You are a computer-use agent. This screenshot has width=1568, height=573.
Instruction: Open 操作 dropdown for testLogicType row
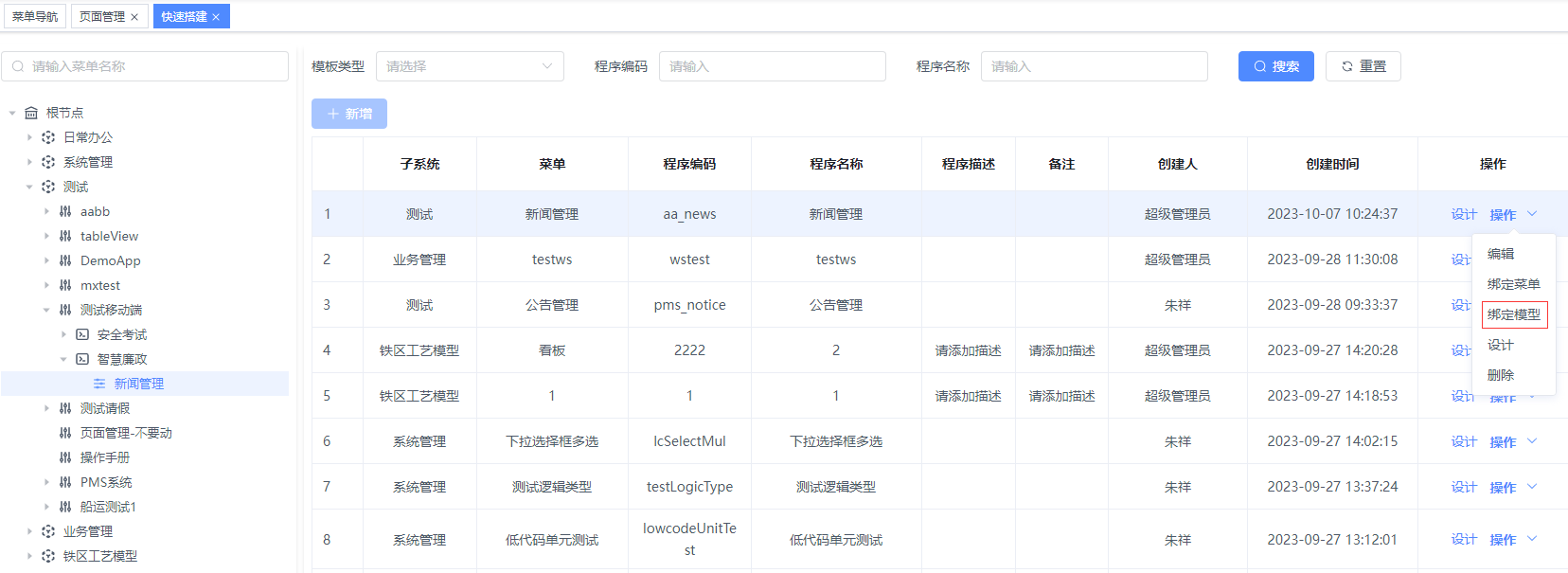pos(1513,487)
